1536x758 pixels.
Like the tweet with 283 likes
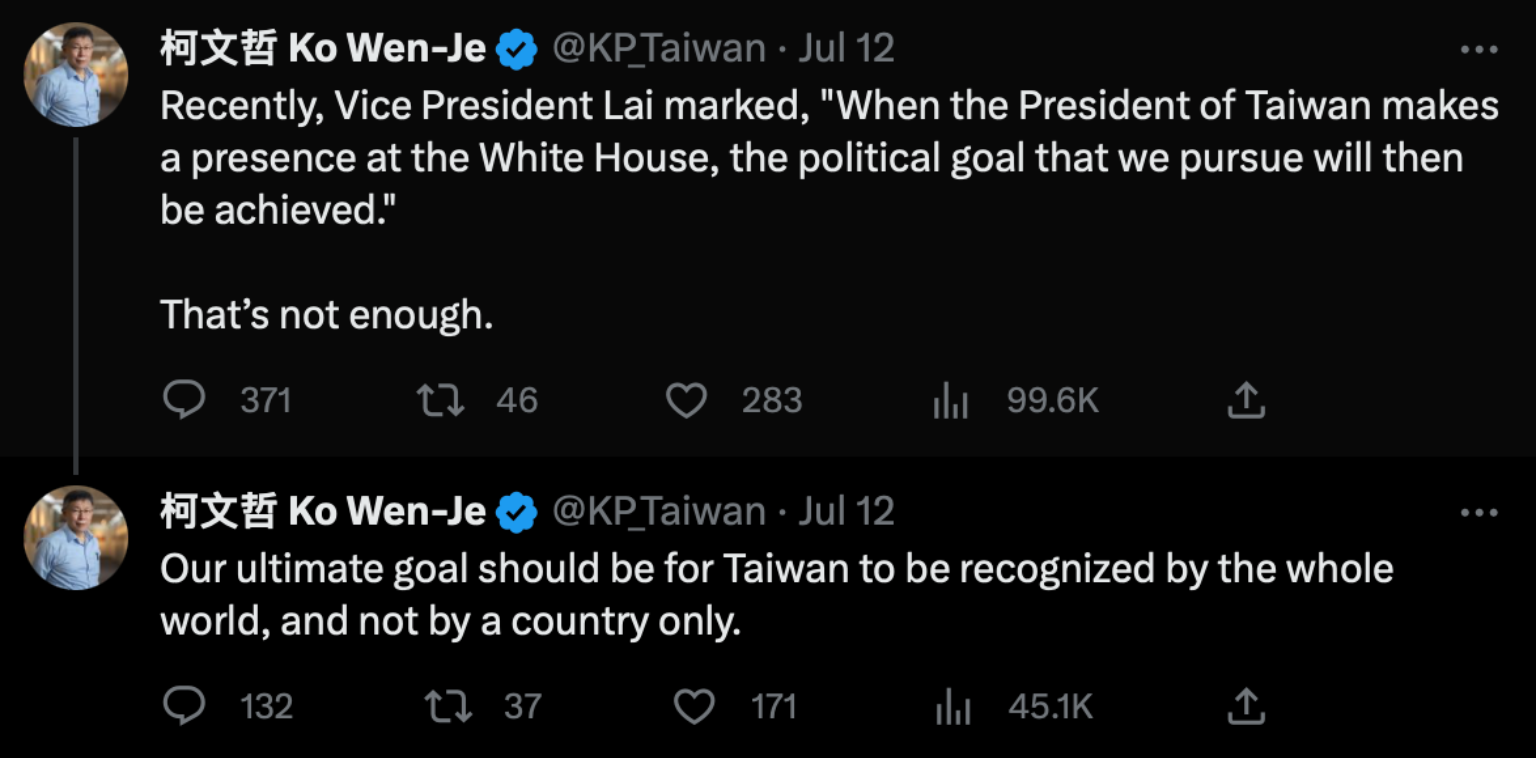tap(687, 401)
